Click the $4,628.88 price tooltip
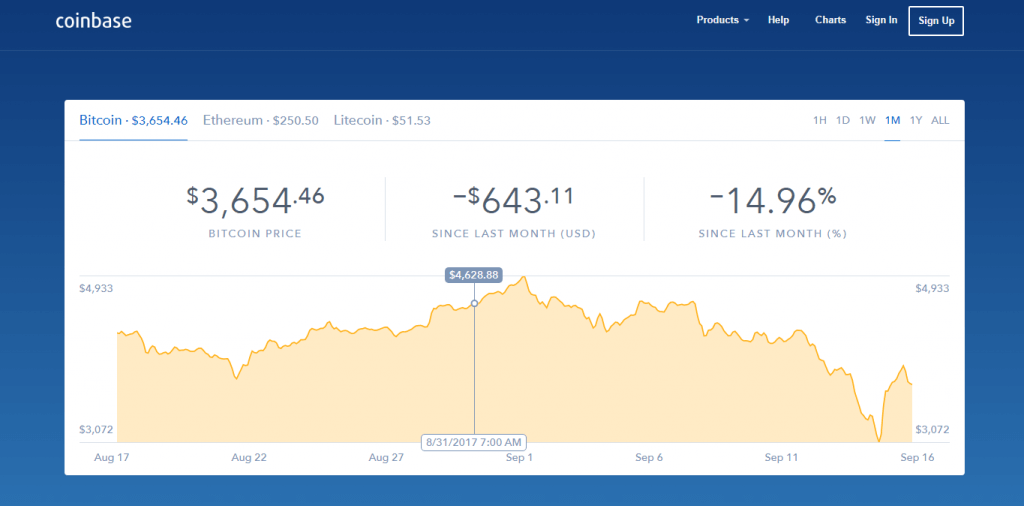The image size is (1024, 506). pos(474,275)
